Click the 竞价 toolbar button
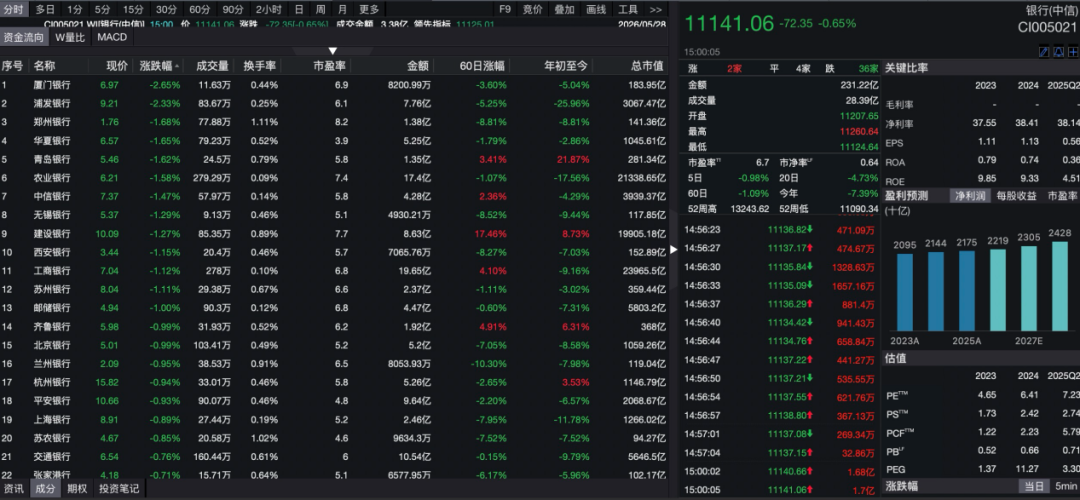Screen dimensions: 1080x500 (x=532, y=10)
